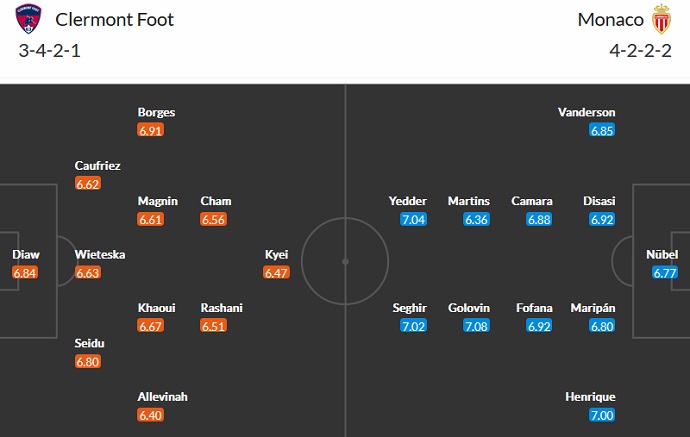Open Seidu's player entry
Viewport: 690px width, 437px height.
point(89,343)
